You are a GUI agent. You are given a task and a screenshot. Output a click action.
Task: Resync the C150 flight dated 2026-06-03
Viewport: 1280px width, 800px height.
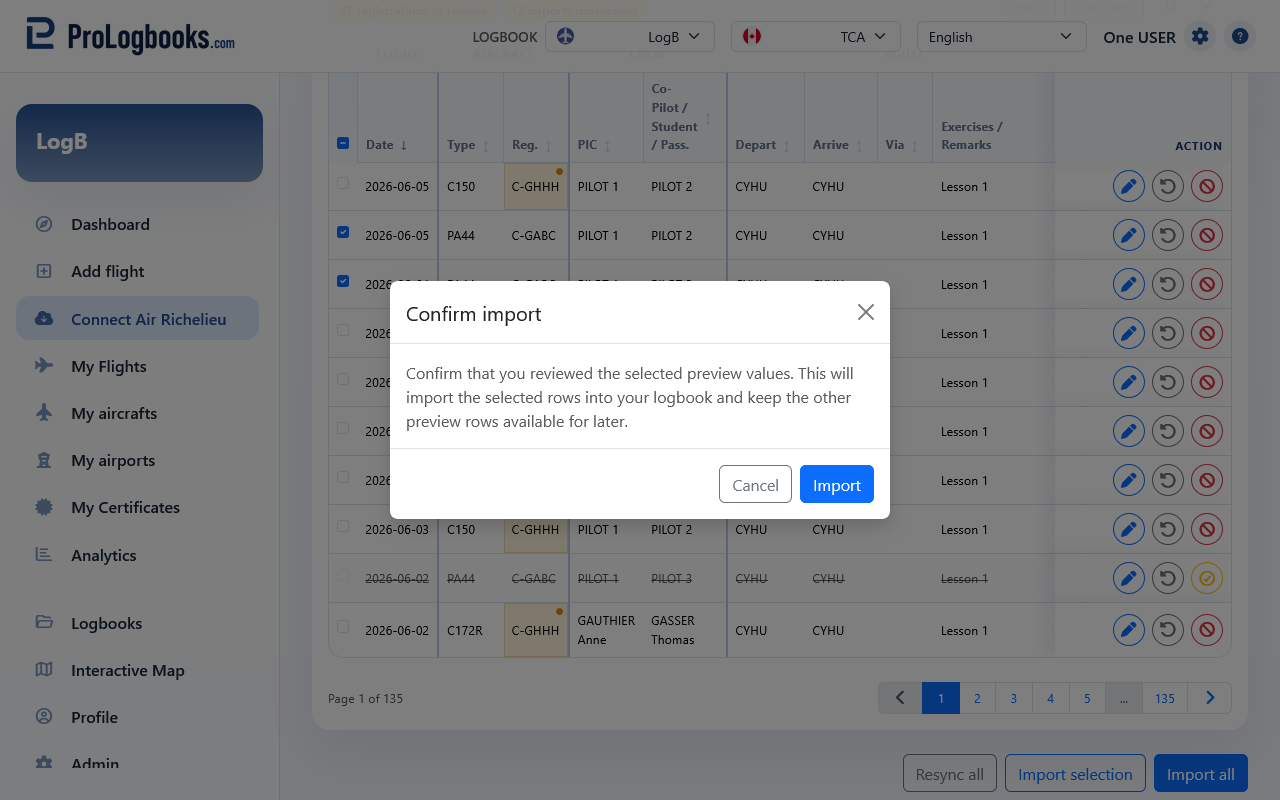1168,529
